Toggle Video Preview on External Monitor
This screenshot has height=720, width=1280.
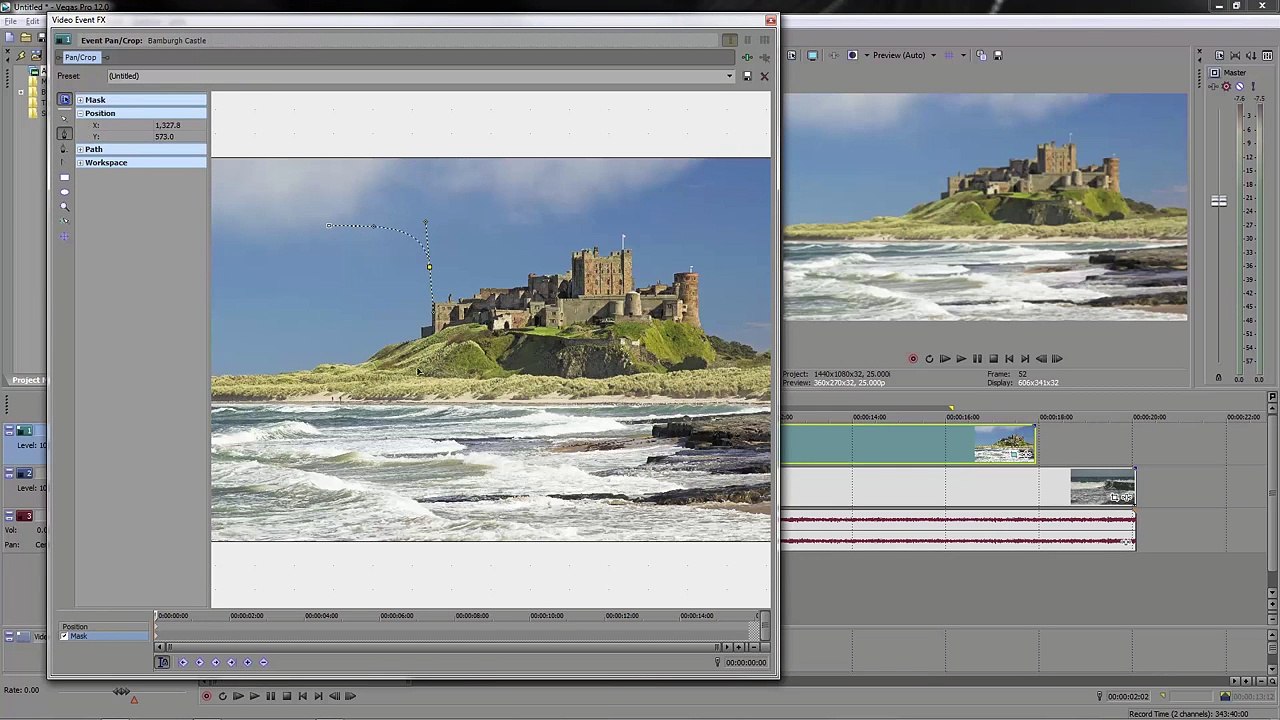click(812, 55)
